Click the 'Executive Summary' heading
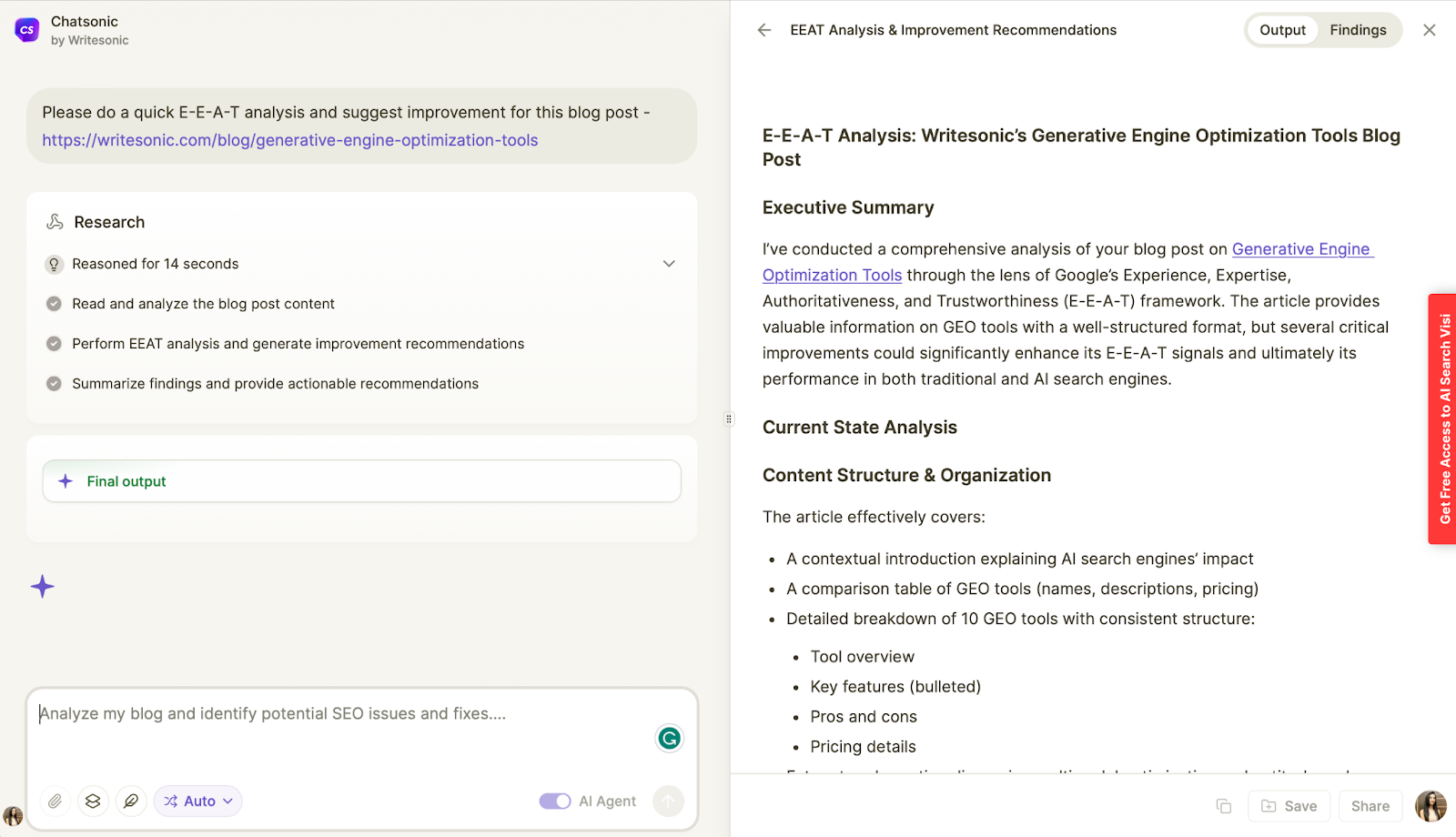 tap(848, 207)
